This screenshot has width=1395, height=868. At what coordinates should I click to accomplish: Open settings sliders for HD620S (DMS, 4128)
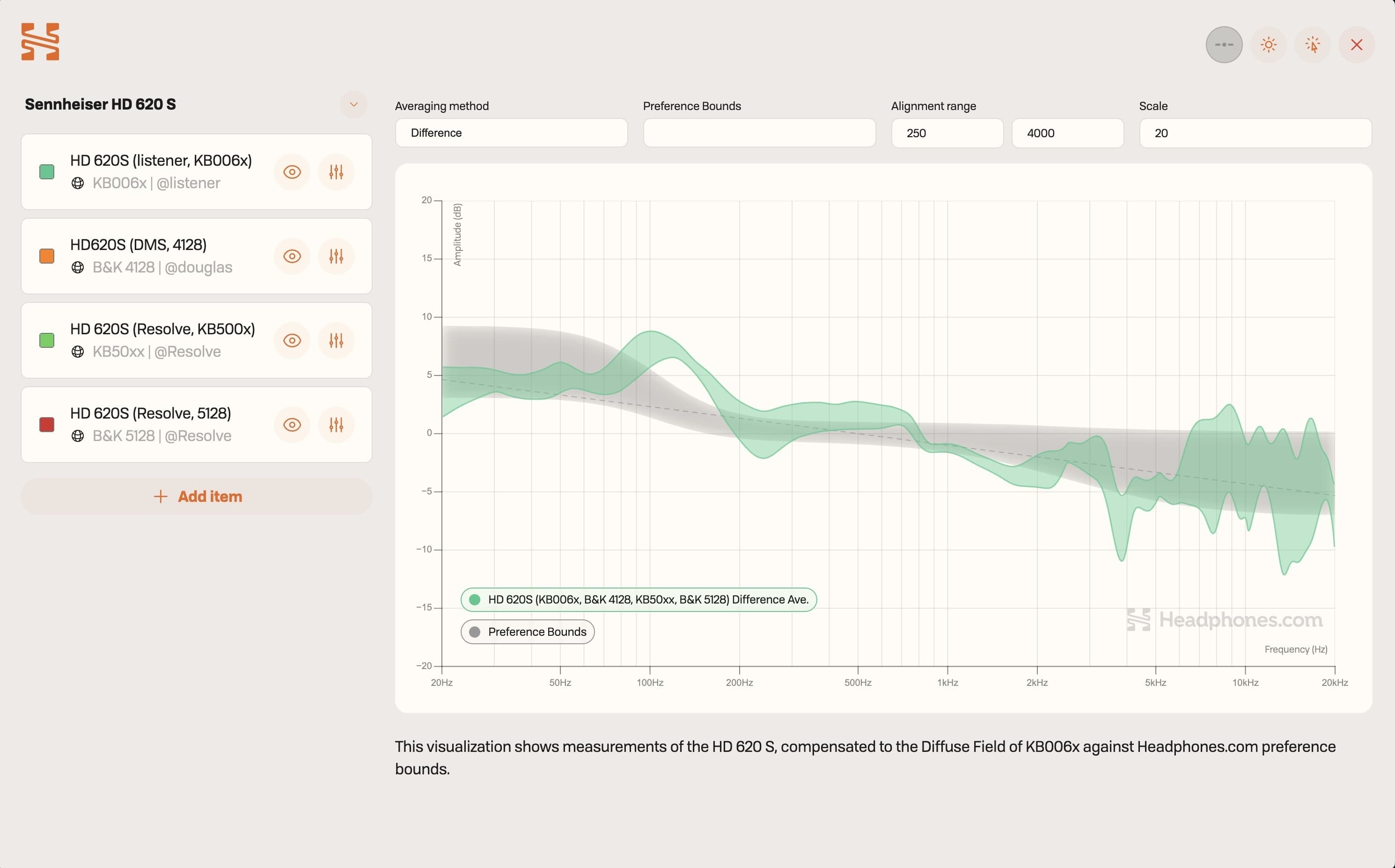[336, 256]
